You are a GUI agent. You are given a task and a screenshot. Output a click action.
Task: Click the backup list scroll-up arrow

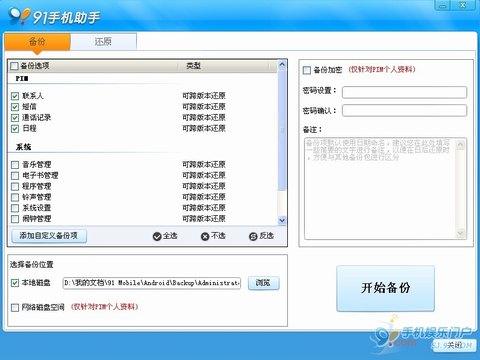pyautogui.click(x=282, y=64)
